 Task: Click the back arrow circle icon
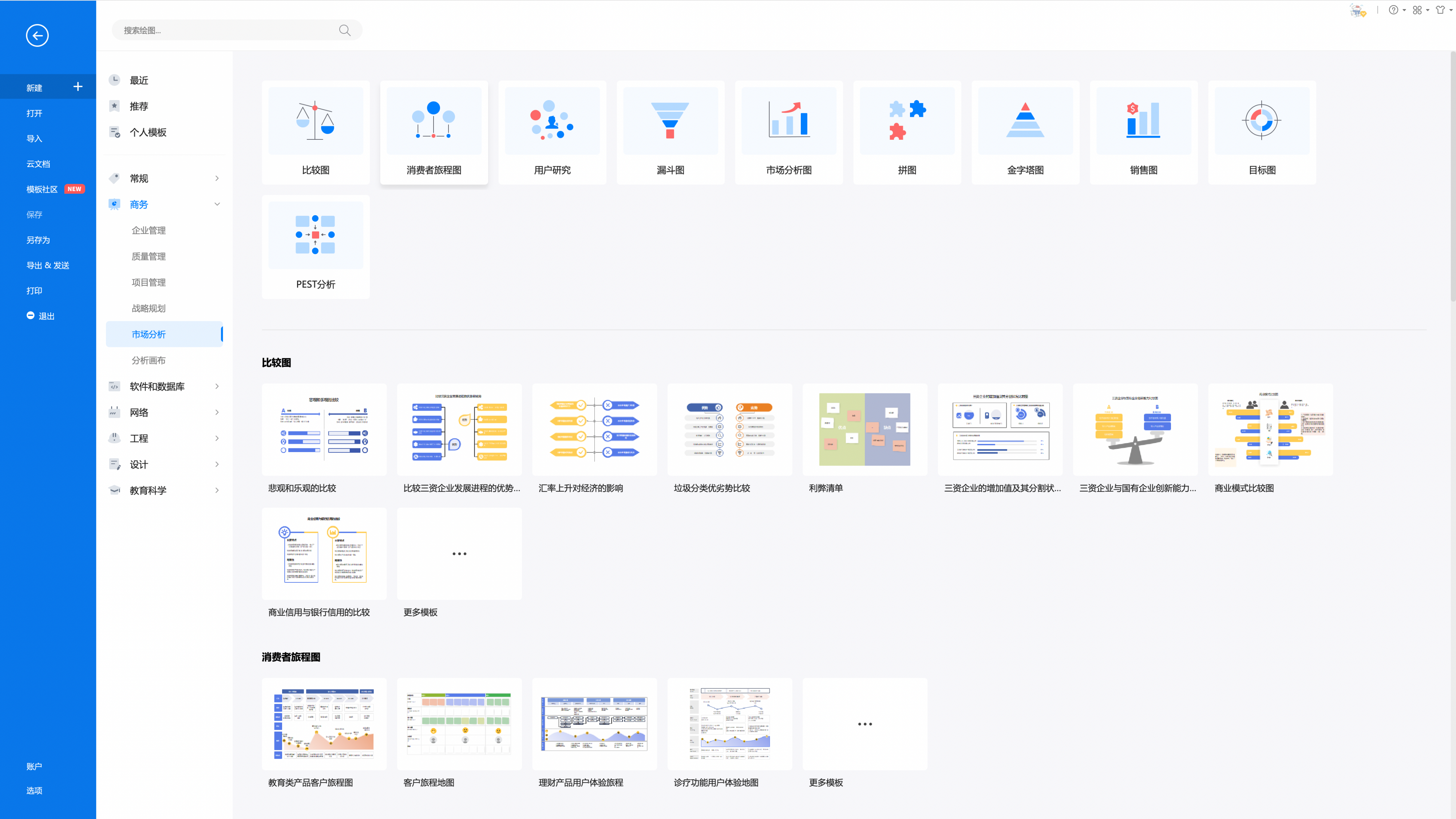(x=37, y=36)
